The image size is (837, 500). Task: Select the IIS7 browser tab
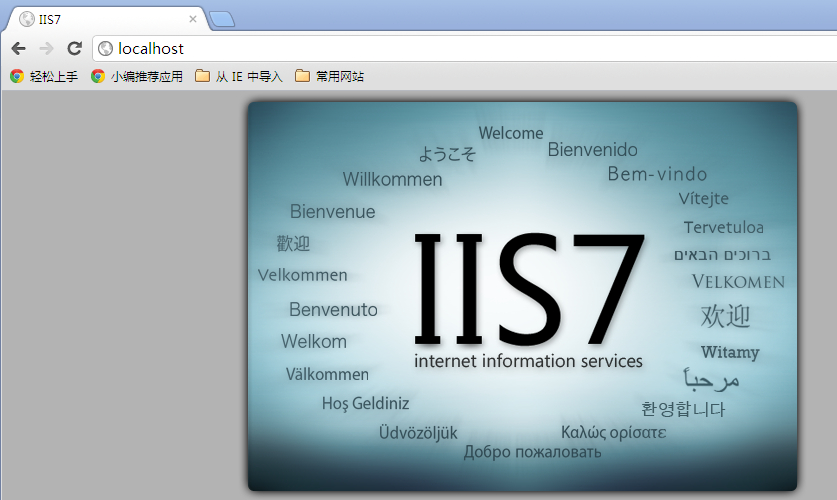(107, 19)
